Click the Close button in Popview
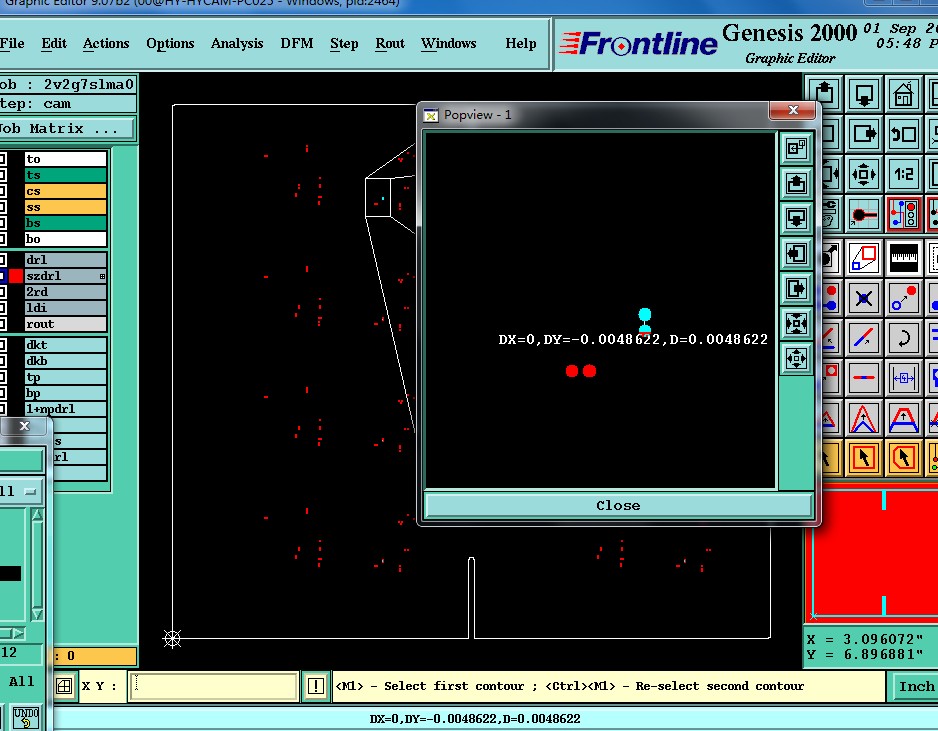 point(618,505)
